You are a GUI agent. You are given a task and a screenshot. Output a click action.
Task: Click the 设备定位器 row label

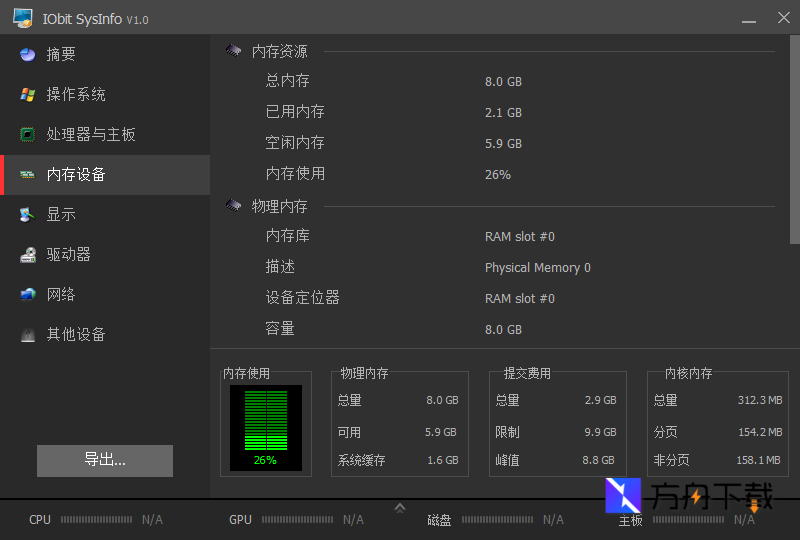tap(303, 298)
